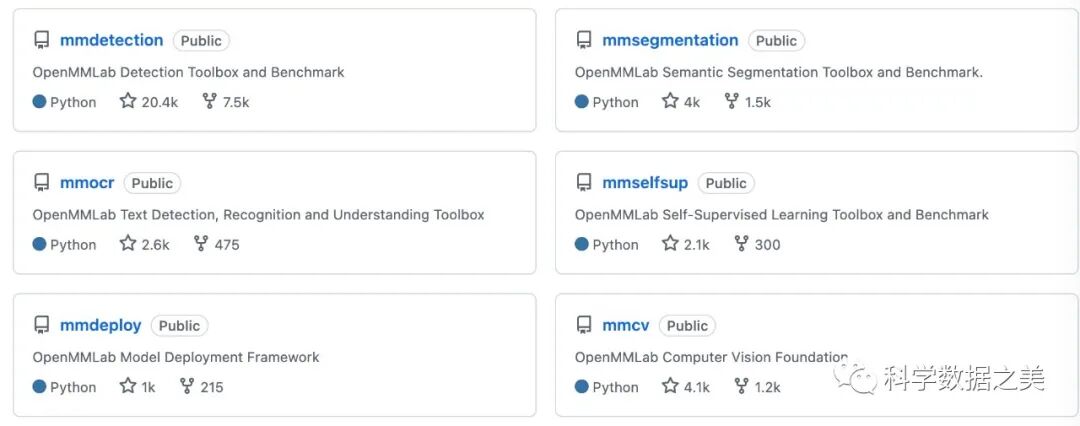Image resolution: width=1080 pixels, height=426 pixels.
Task: Click the Public badge next to mmdeploy
Action: click(x=179, y=326)
